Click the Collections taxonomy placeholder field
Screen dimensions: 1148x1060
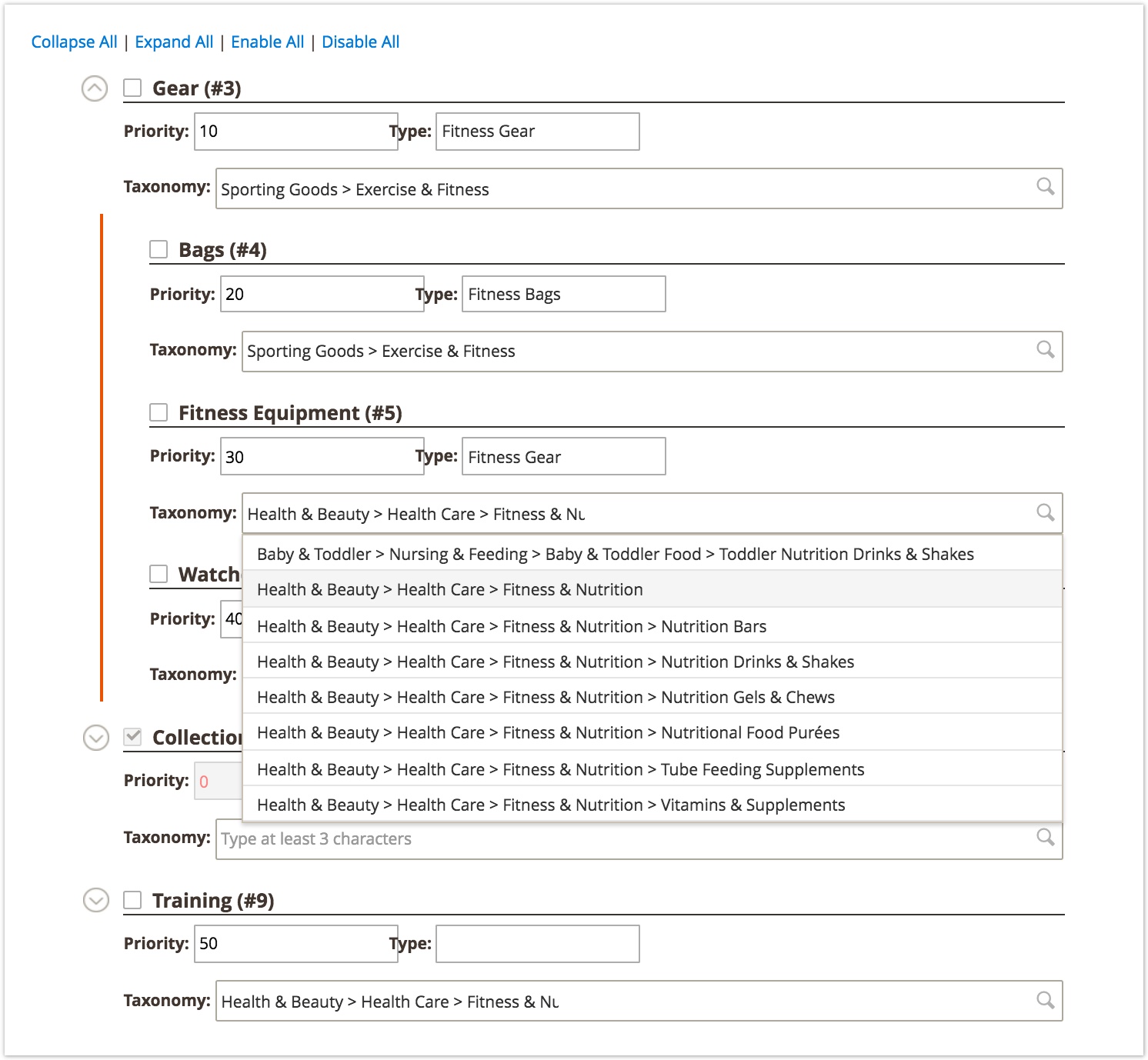(x=639, y=839)
